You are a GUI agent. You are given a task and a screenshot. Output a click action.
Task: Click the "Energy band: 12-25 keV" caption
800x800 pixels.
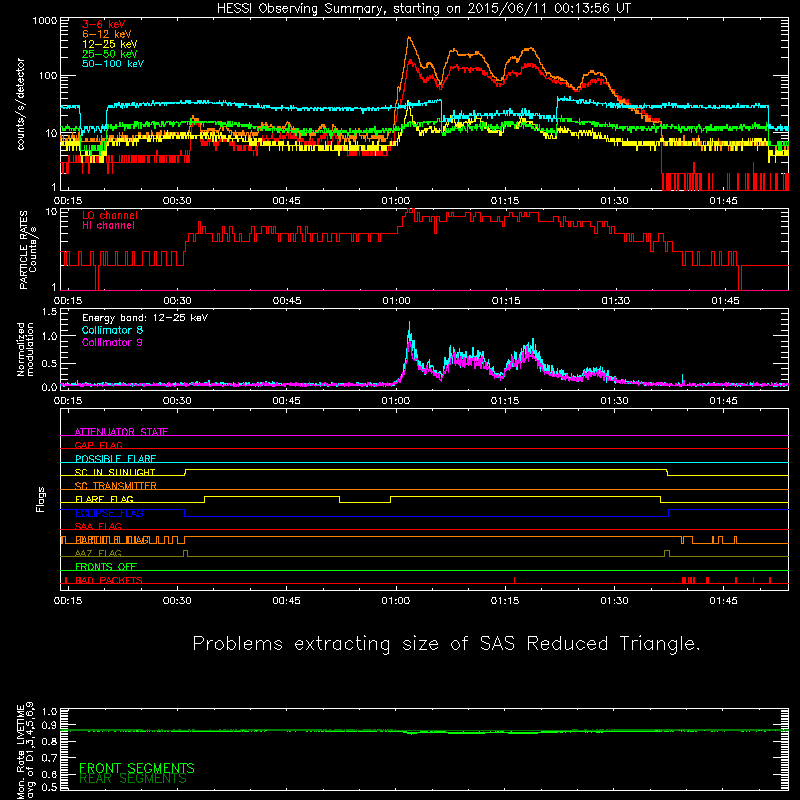click(x=145, y=318)
